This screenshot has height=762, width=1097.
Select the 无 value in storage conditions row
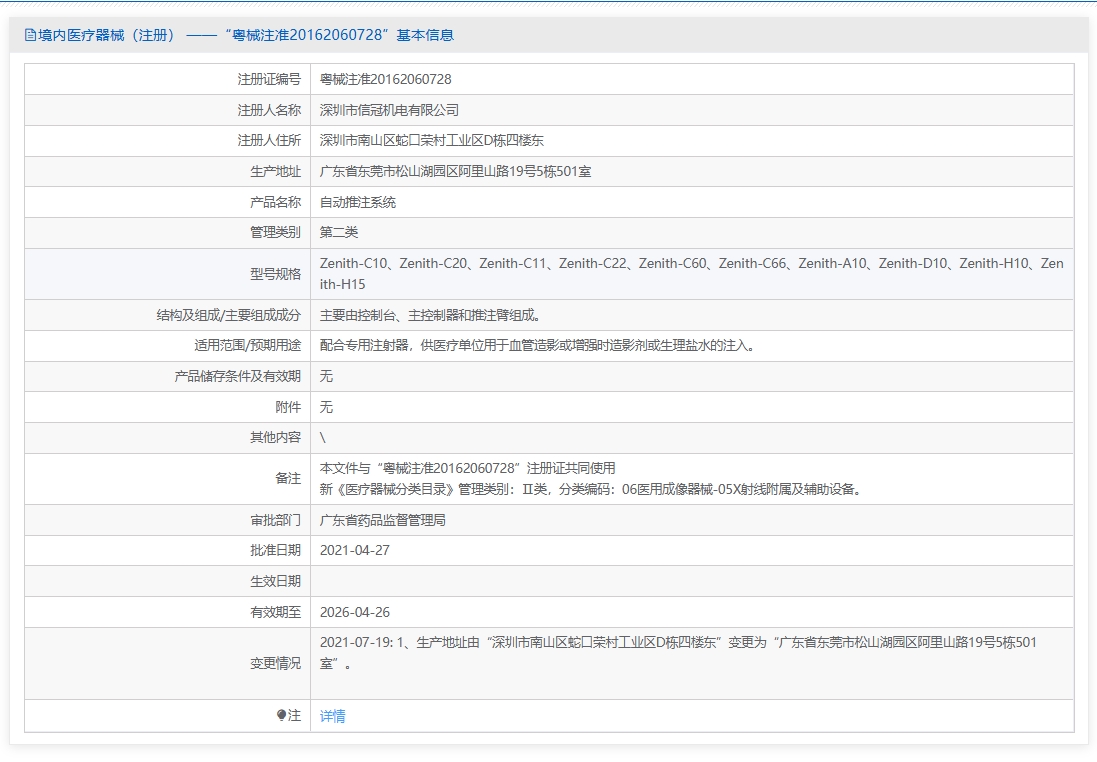point(326,376)
